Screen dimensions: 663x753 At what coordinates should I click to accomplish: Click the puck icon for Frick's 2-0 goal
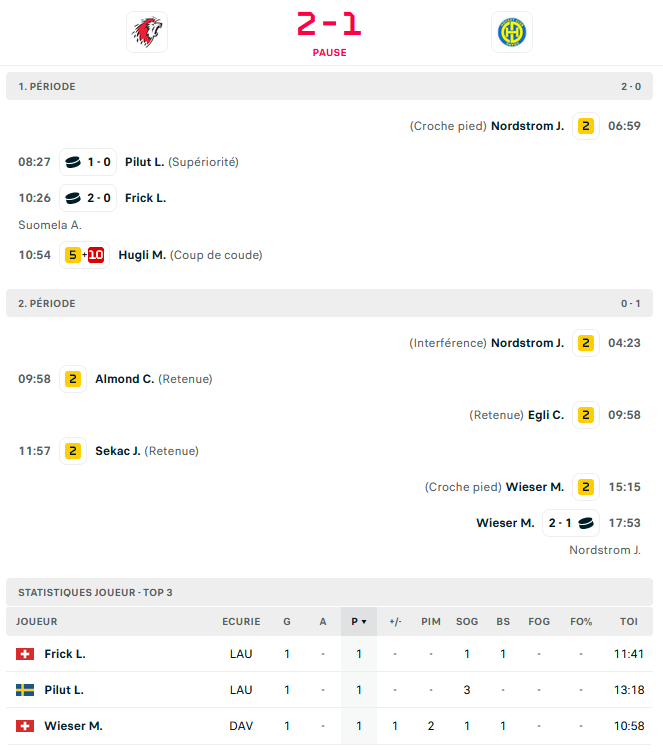(x=73, y=198)
